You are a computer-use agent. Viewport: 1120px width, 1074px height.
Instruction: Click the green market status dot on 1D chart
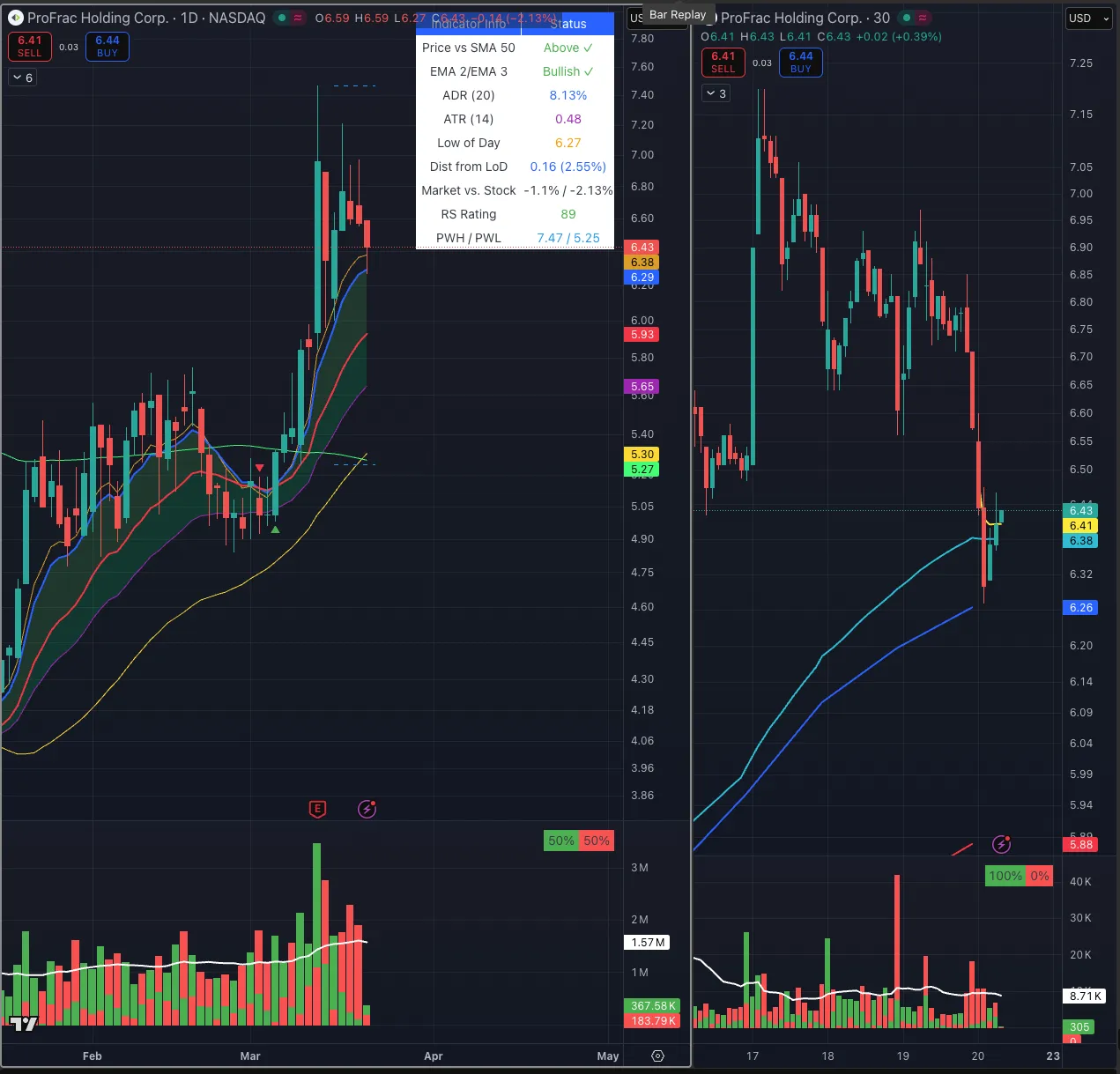281,18
